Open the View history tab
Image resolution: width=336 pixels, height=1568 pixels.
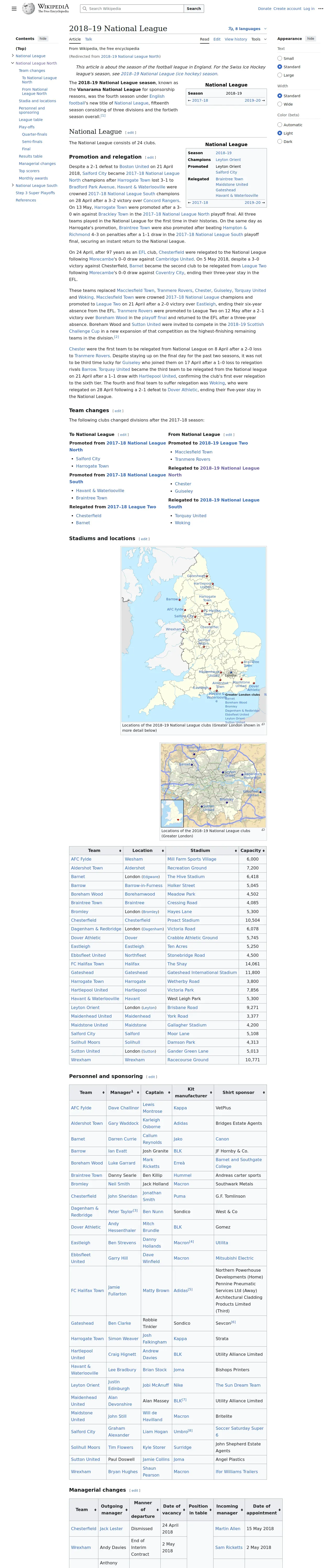point(236,39)
